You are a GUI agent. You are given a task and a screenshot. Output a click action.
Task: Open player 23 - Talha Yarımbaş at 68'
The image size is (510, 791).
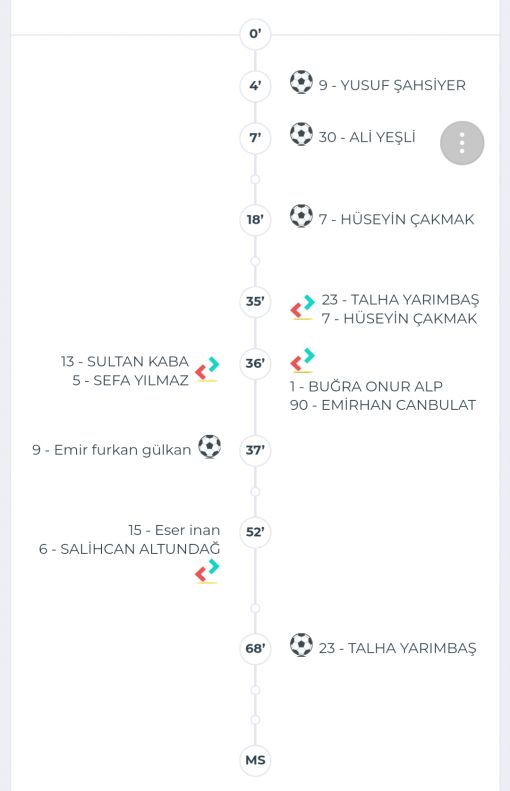coord(398,648)
